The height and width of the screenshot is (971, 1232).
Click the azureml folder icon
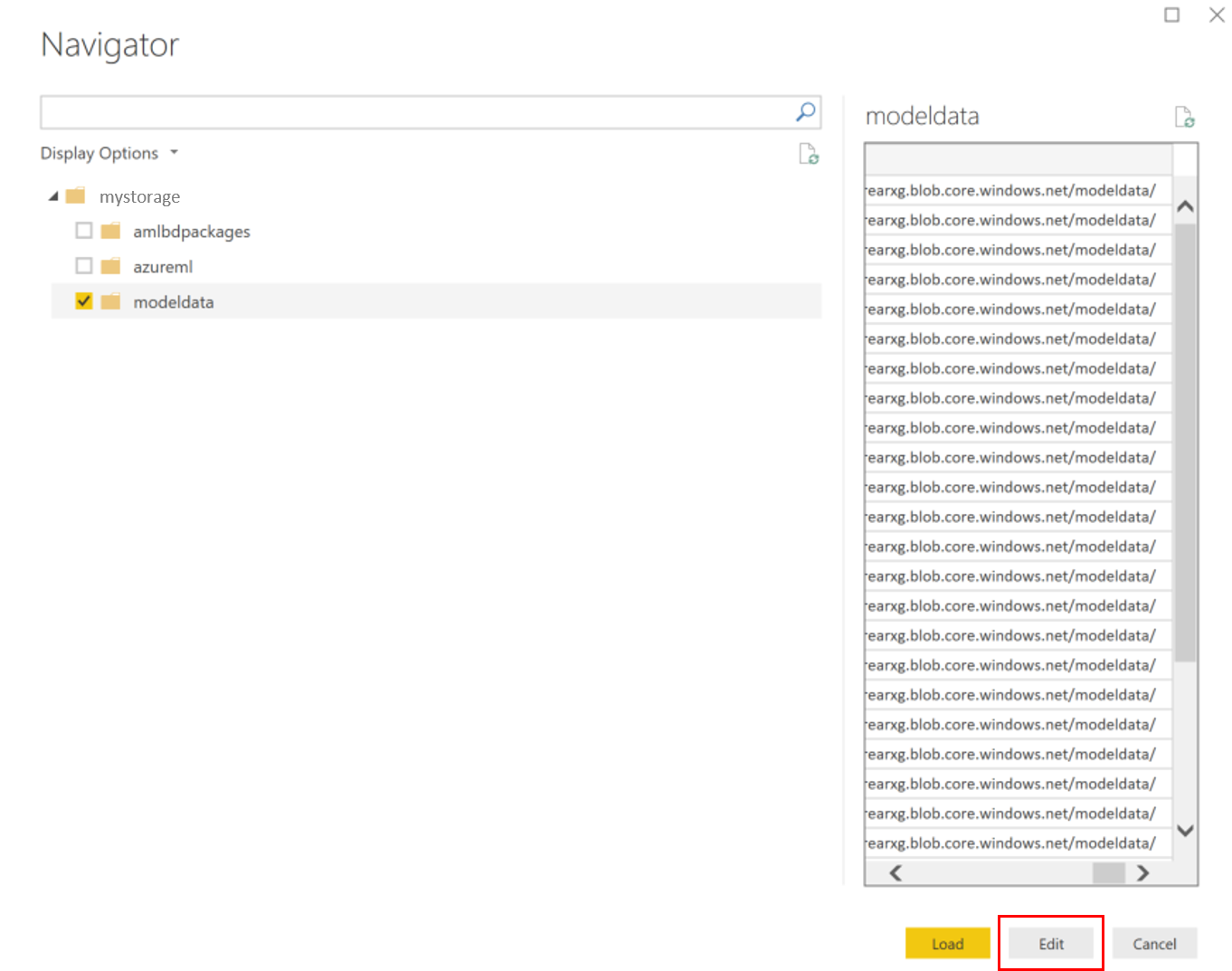109,265
